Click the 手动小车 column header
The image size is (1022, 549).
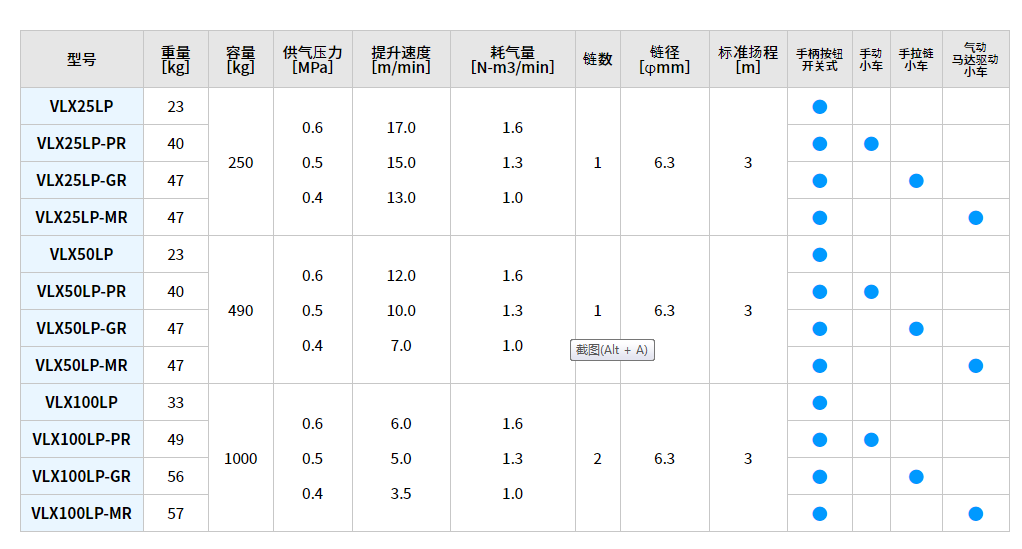871,59
